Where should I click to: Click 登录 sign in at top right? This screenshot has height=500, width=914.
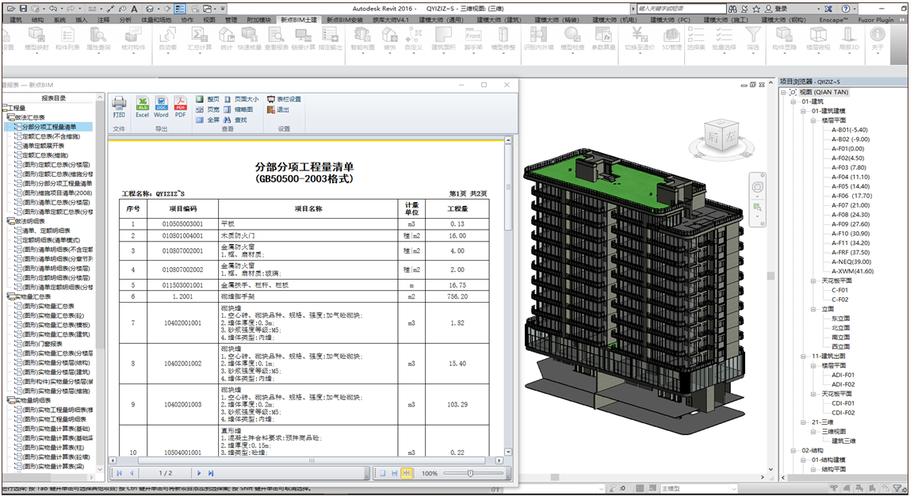[x=781, y=9]
